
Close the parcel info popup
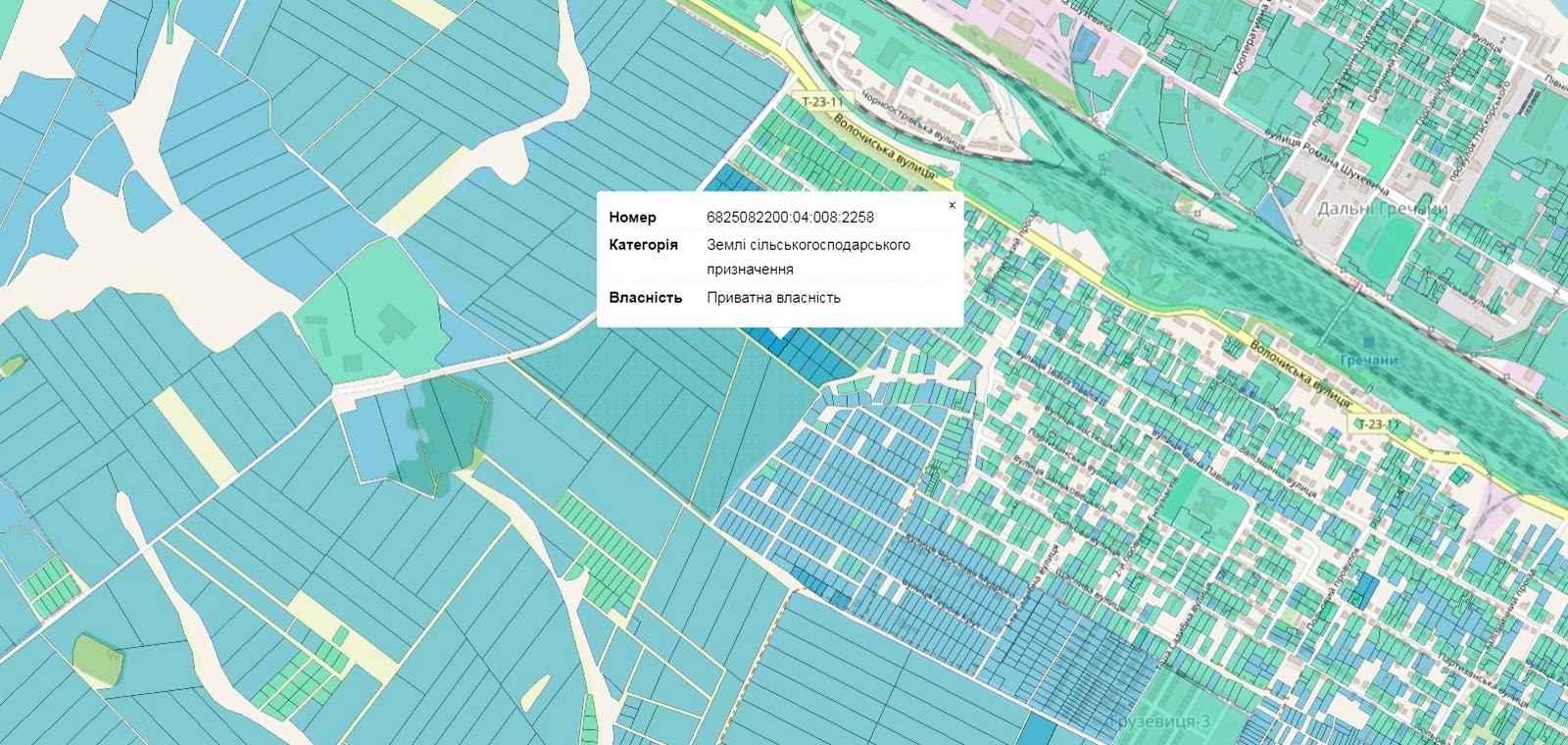point(952,206)
